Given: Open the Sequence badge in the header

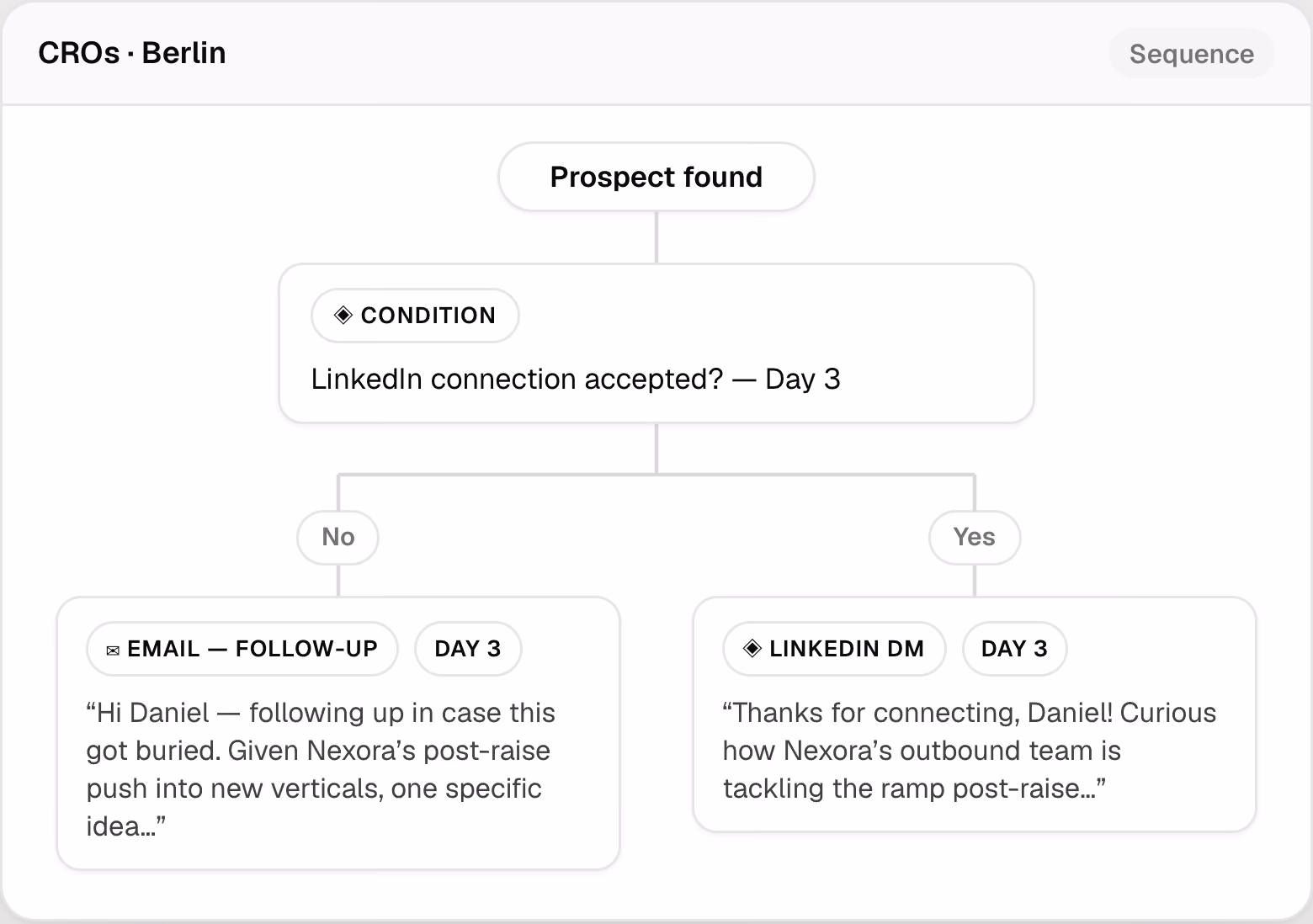Looking at the screenshot, I should (1191, 54).
